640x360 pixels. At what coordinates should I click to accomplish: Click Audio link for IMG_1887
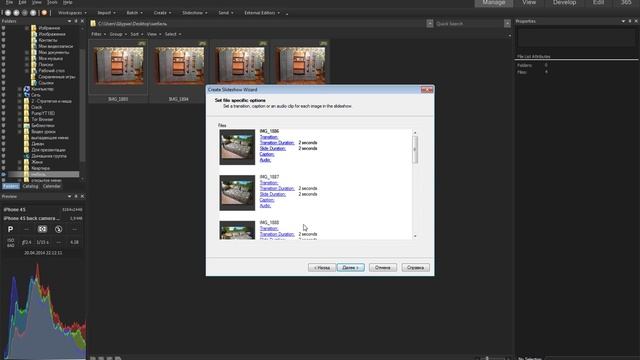pos(265,206)
